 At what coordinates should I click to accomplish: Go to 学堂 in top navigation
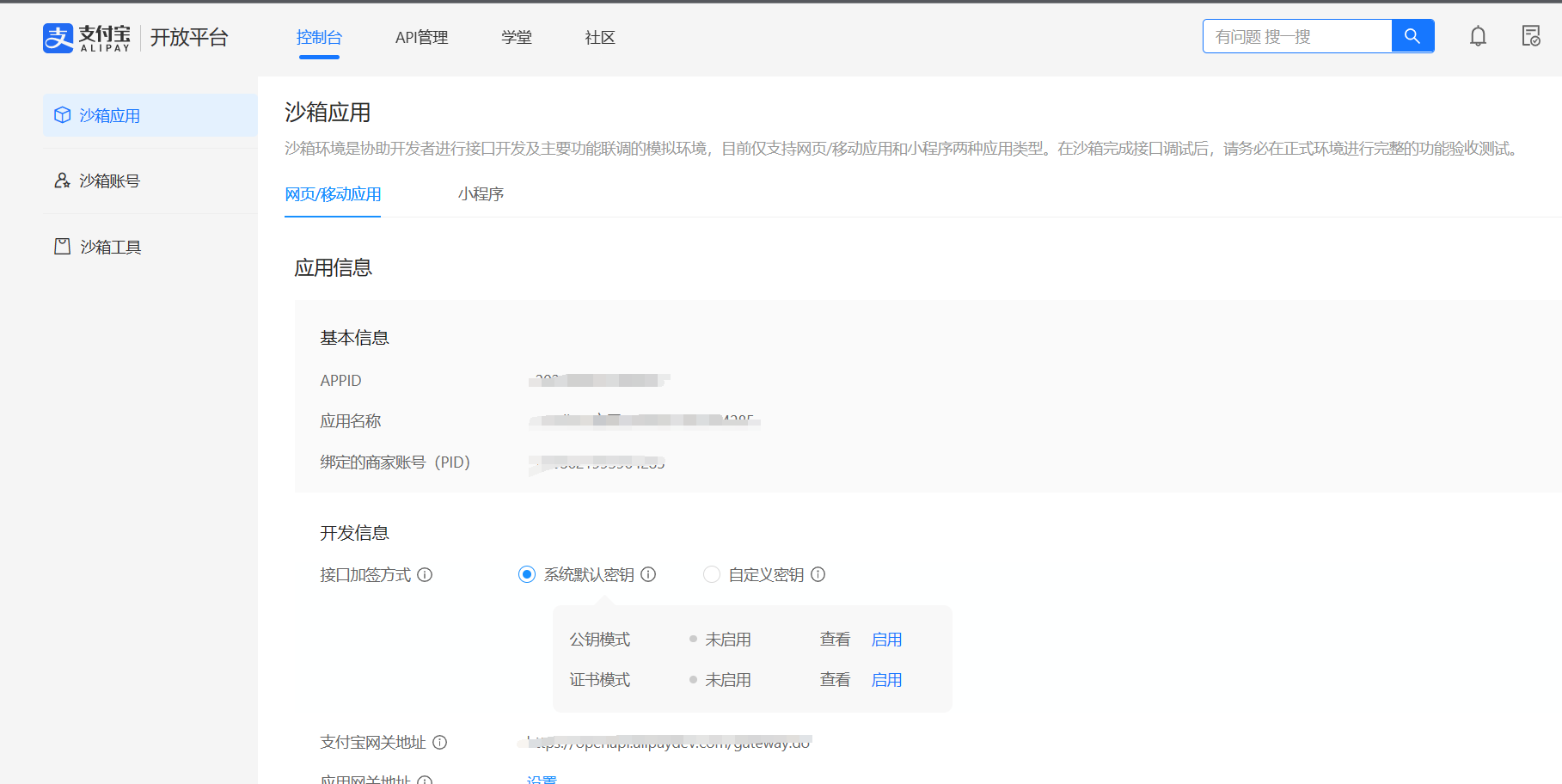[x=517, y=38]
